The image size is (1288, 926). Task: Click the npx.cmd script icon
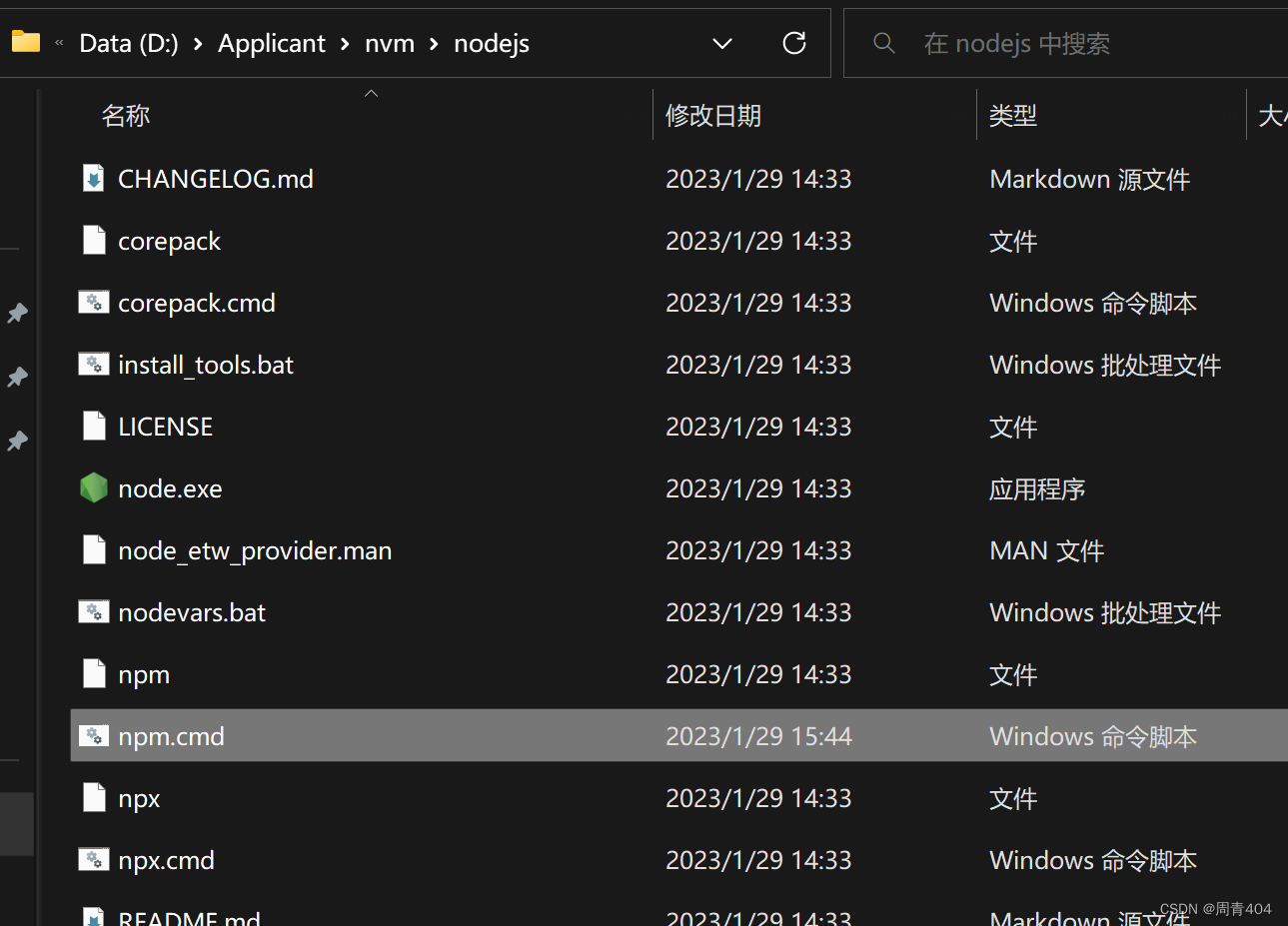click(94, 860)
